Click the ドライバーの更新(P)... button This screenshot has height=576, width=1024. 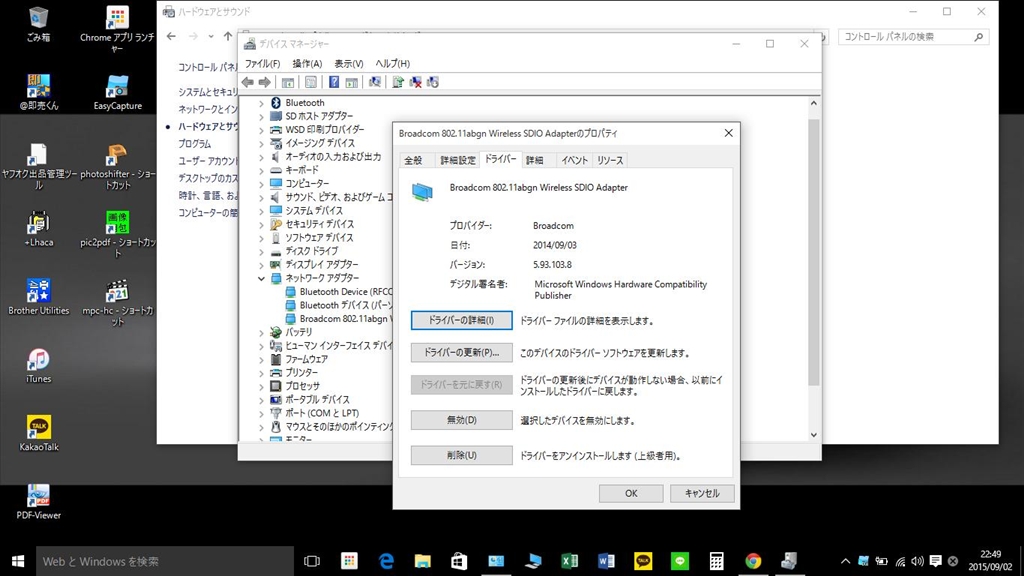click(x=461, y=353)
